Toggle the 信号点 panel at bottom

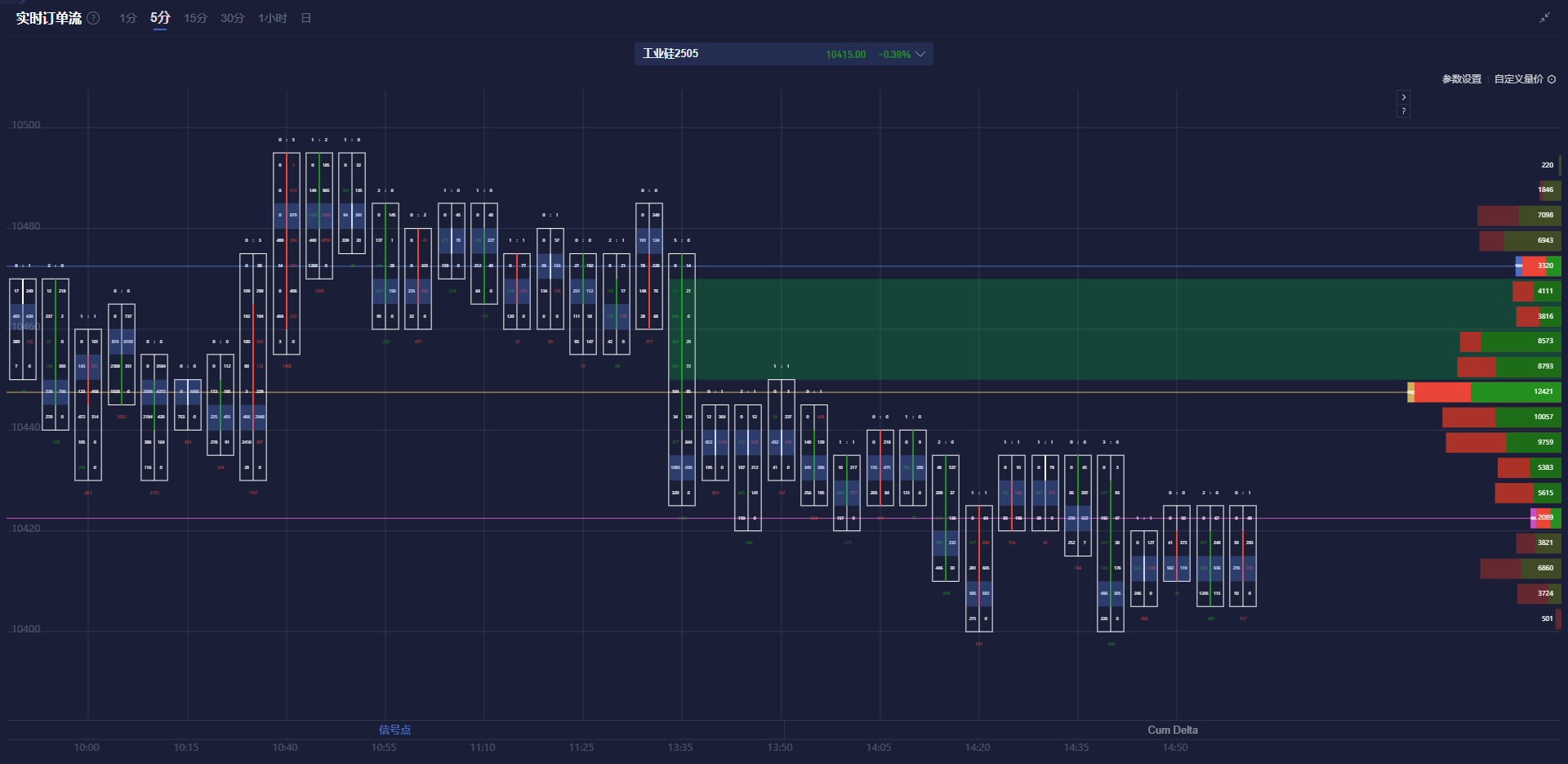394,730
